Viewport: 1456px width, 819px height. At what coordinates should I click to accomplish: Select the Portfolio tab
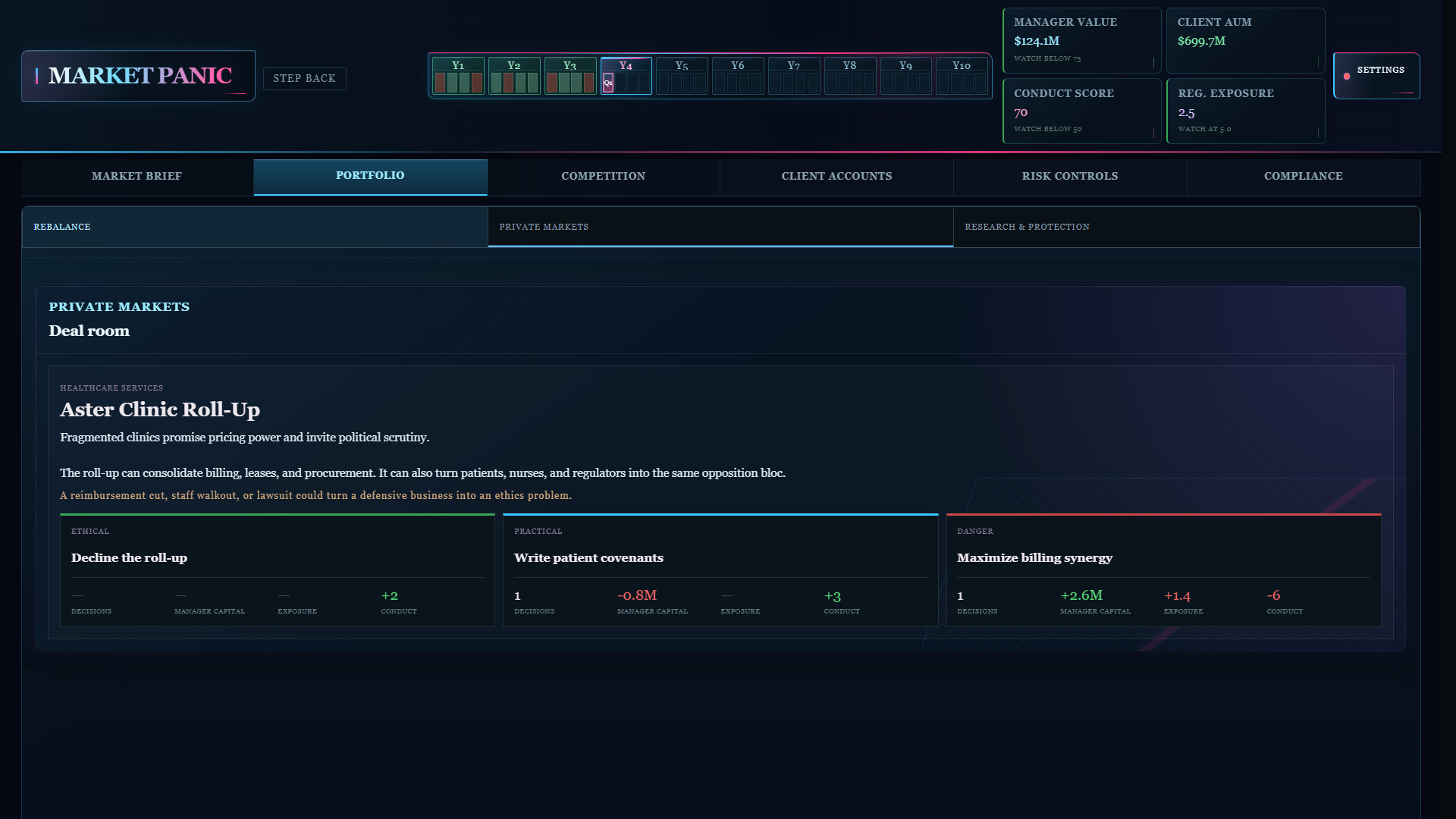pyautogui.click(x=370, y=177)
